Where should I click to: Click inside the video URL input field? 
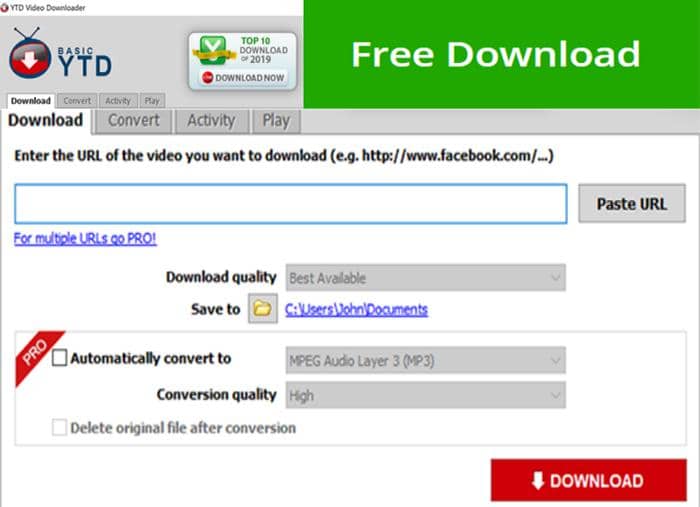tap(291, 204)
